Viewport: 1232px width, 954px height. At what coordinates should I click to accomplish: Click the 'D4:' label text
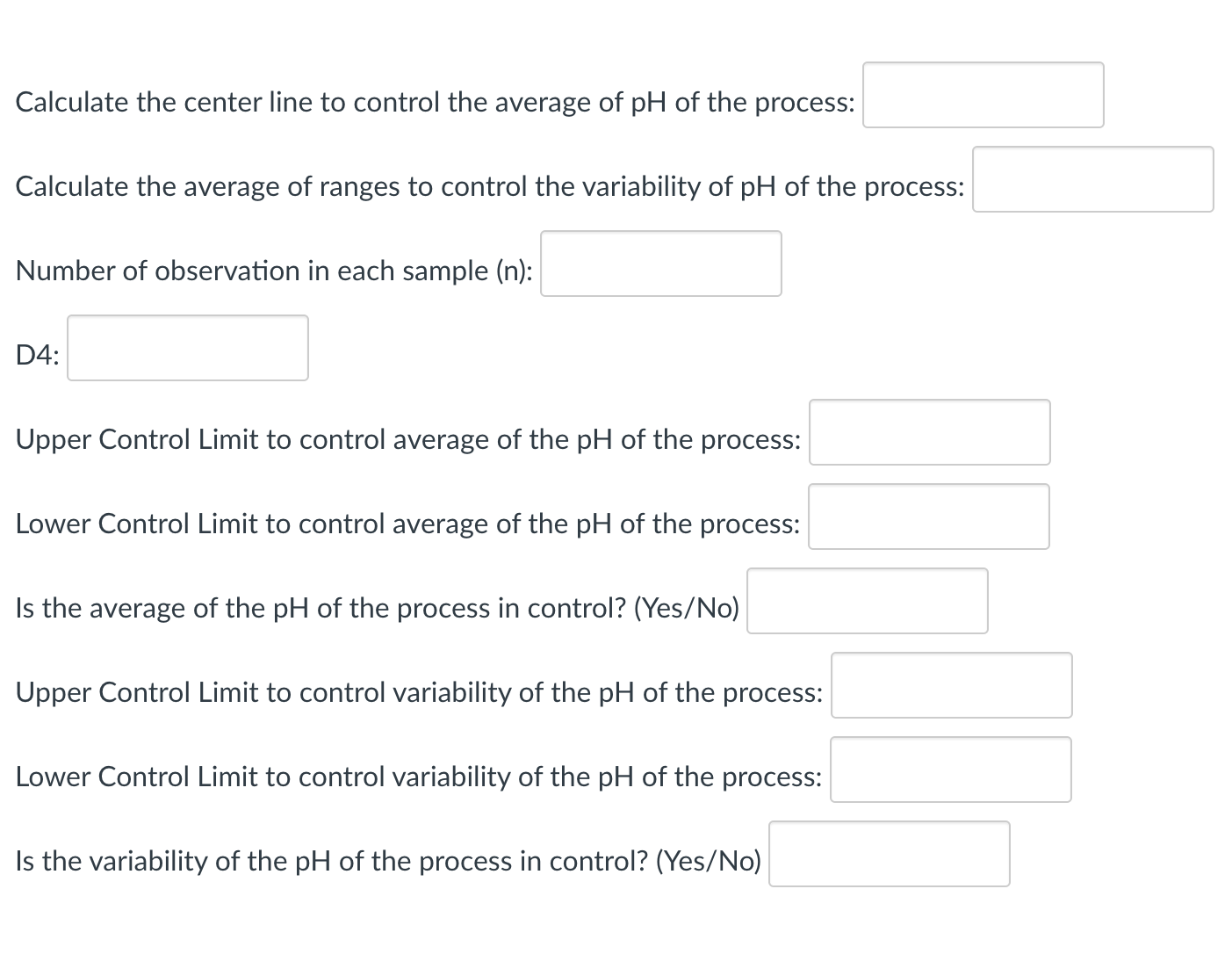click(38, 356)
